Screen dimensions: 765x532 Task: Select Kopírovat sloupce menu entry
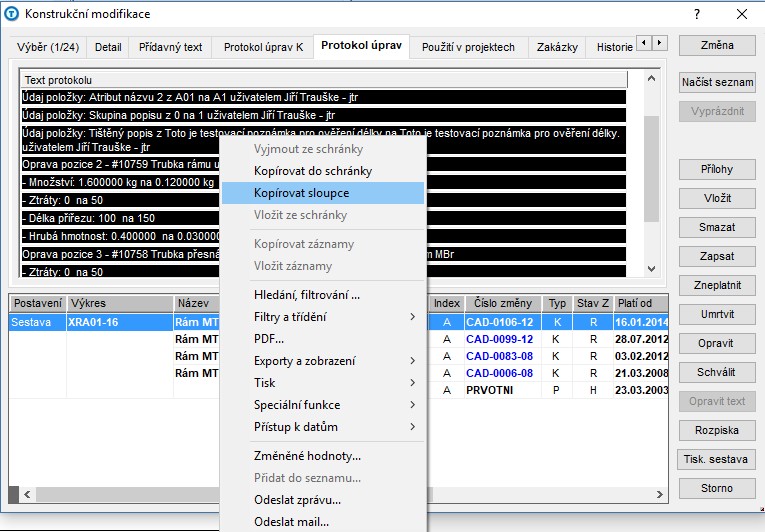point(322,193)
